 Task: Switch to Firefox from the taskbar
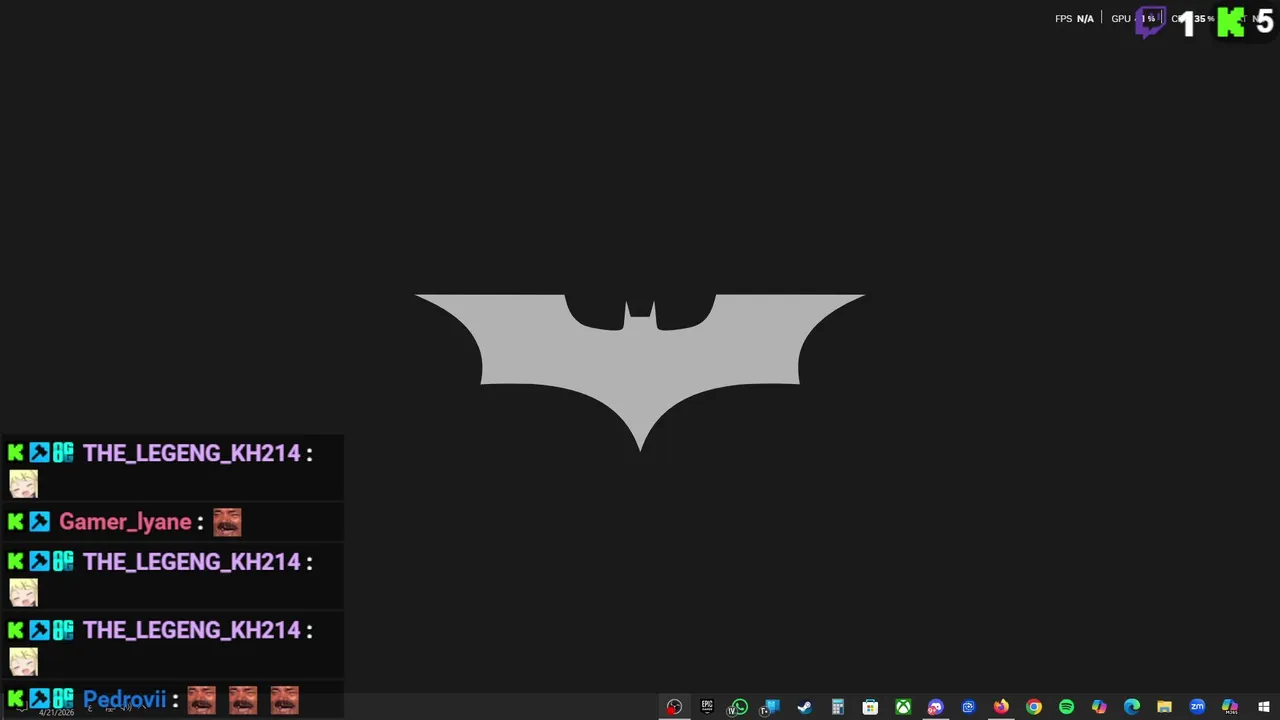[1001, 707]
